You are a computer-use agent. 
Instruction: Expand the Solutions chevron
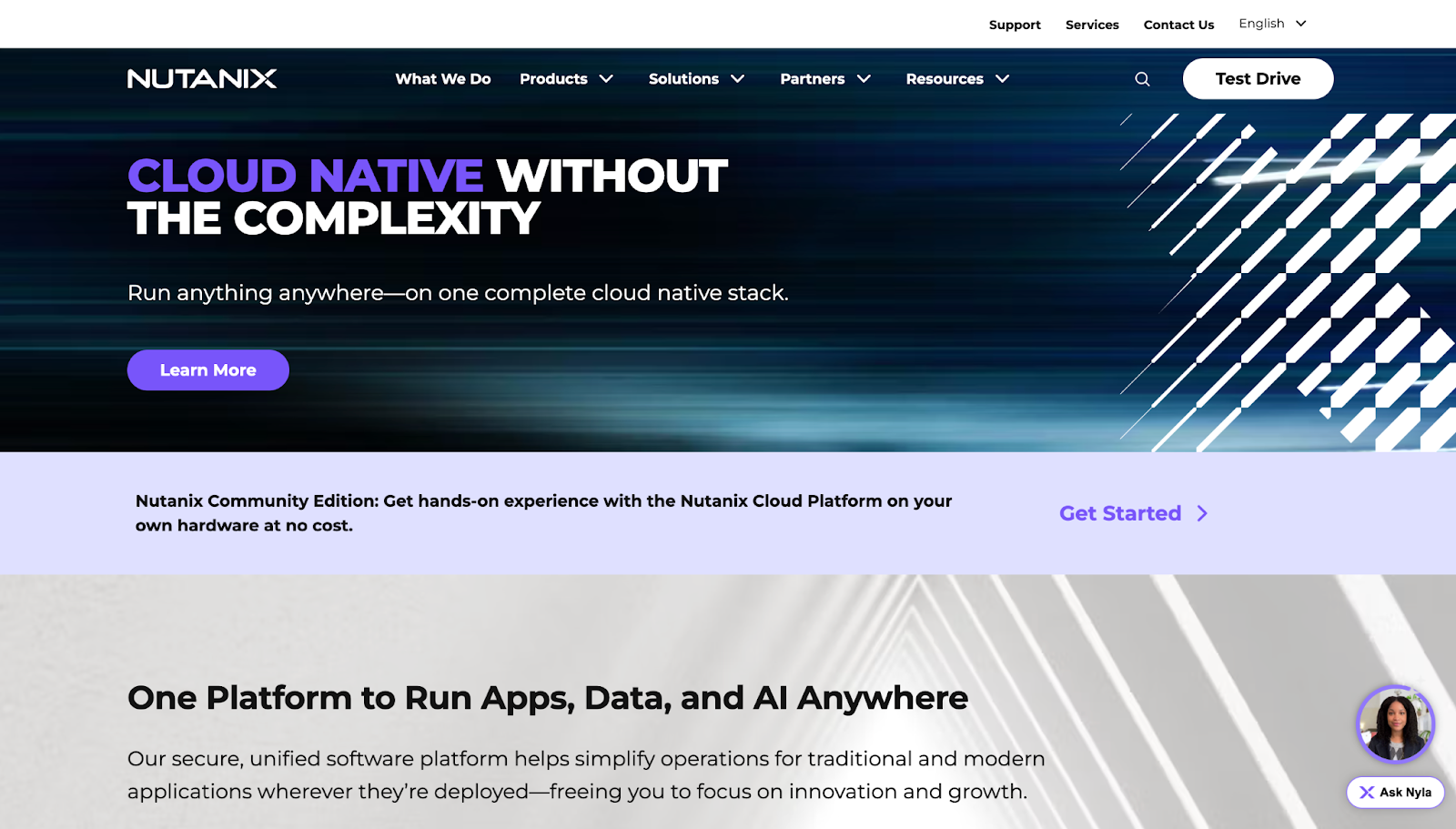pyautogui.click(x=738, y=79)
